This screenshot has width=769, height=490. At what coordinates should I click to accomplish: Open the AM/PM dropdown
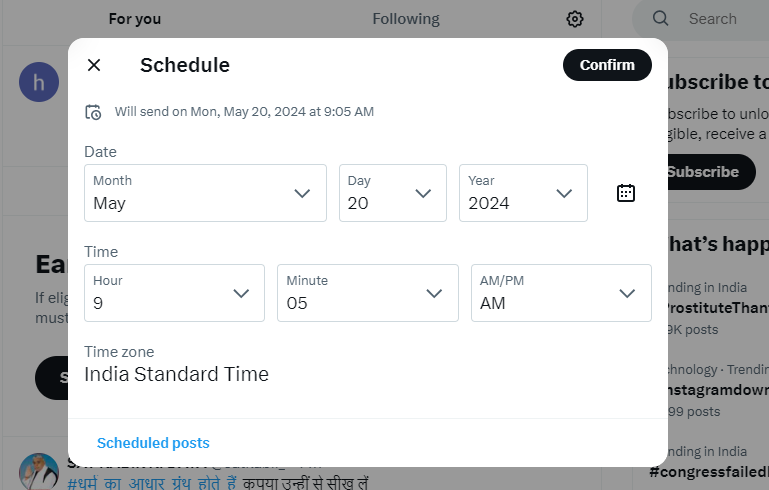click(561, 293)
